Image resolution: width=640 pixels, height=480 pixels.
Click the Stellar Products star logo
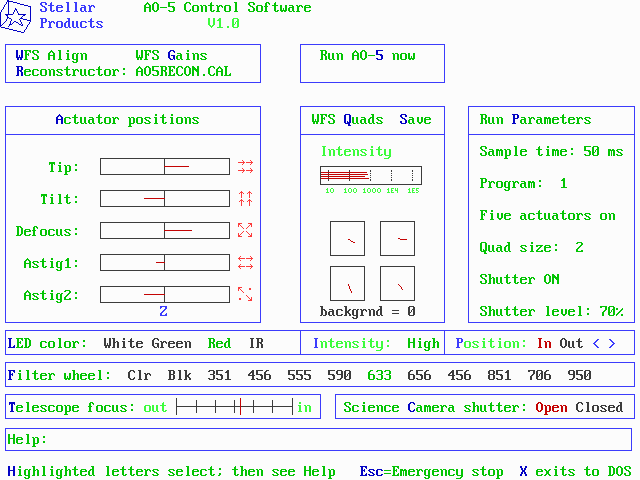[16, 16]
